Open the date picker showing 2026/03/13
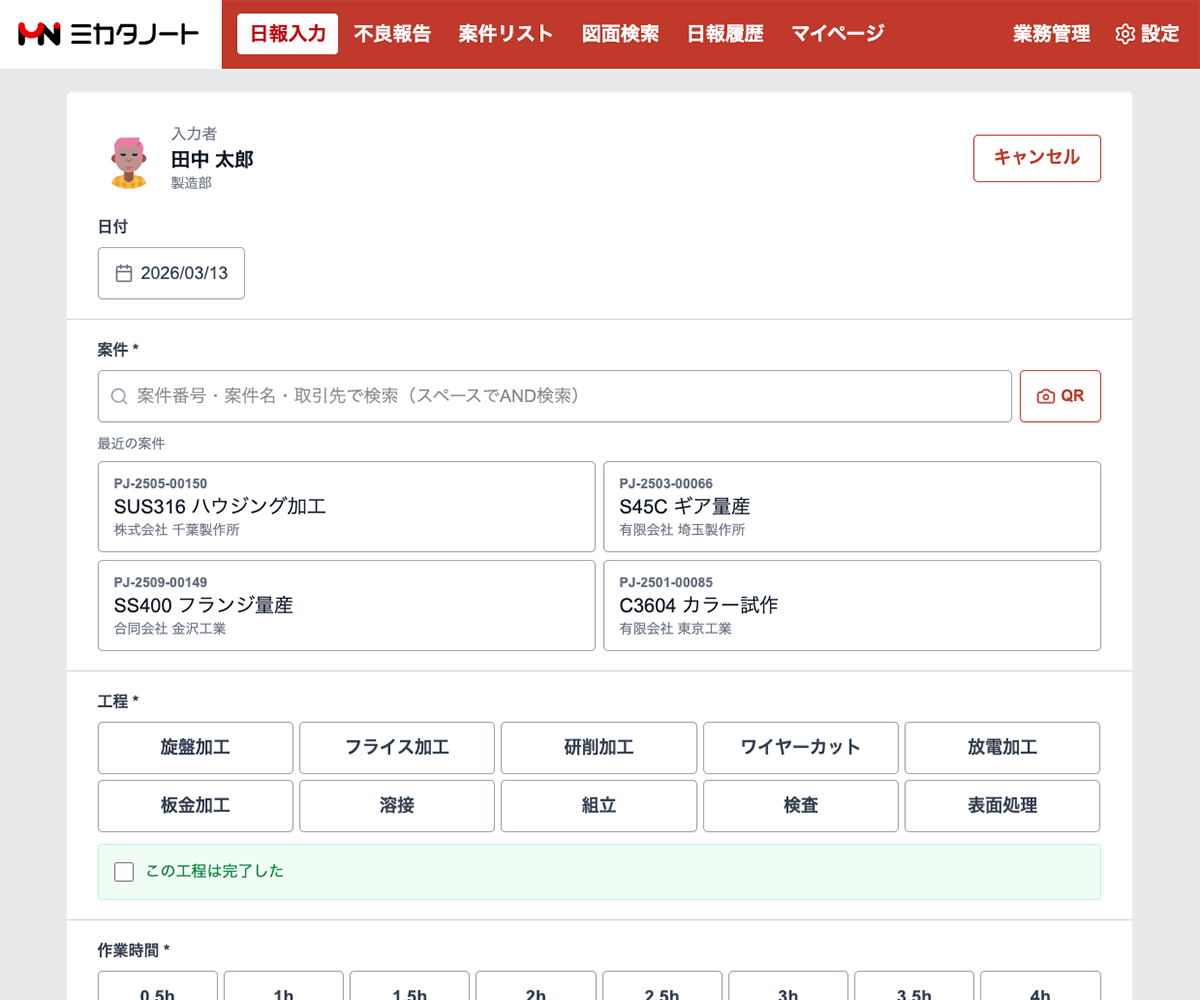Image resolution: width=1200 pixels, height=1000 pixels. (x=171, y=273)
